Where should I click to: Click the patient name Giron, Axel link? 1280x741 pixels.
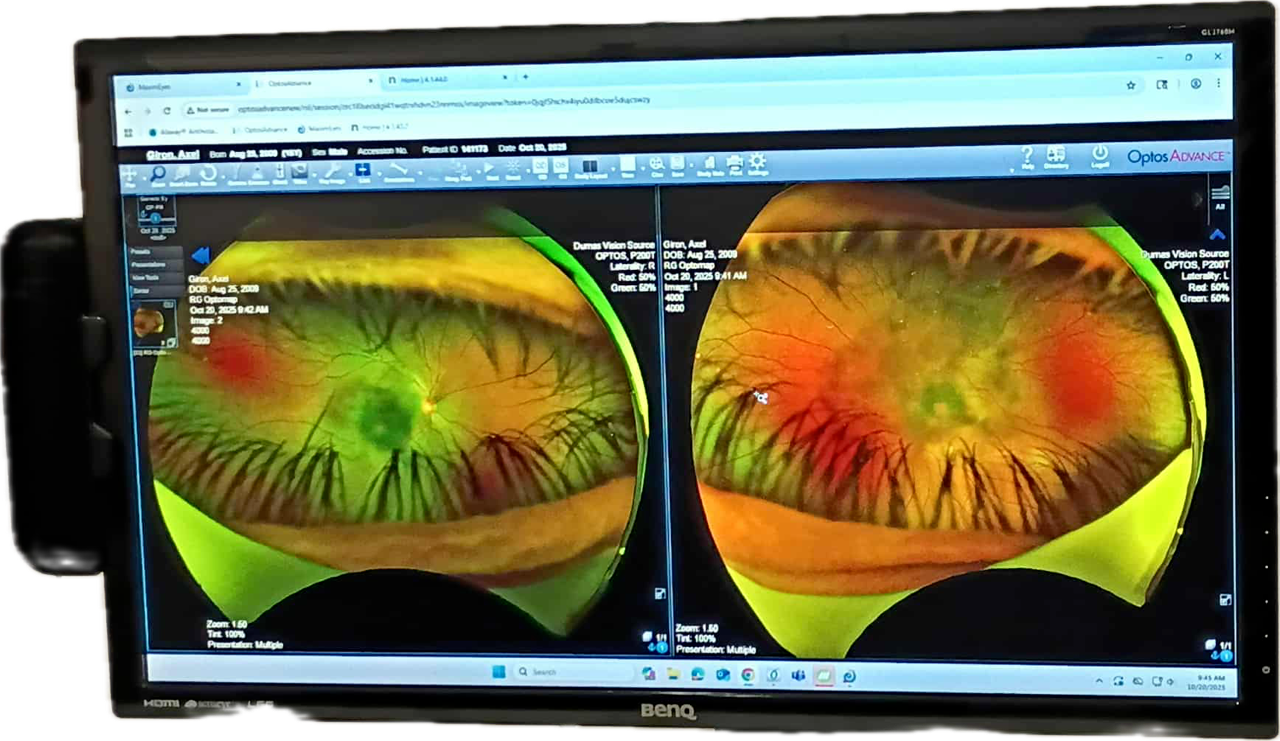click(x=173, y=155)
